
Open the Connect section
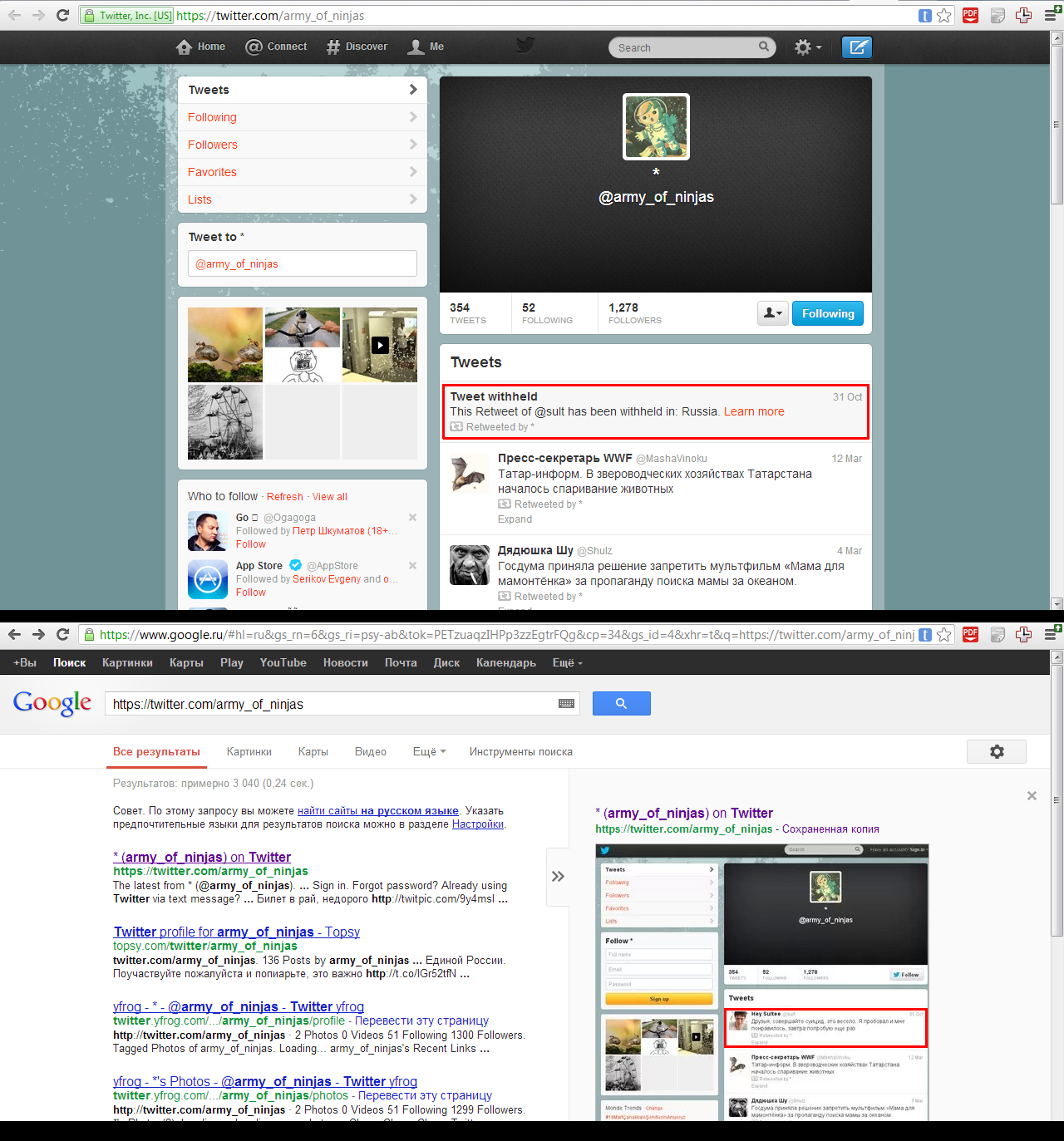pos(276,47)
